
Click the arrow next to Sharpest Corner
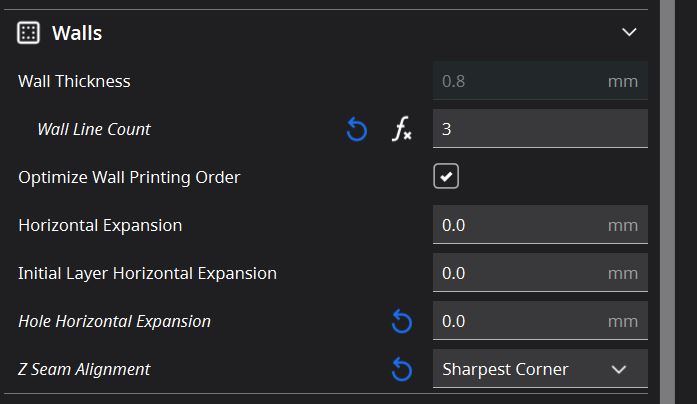point(619,369)
